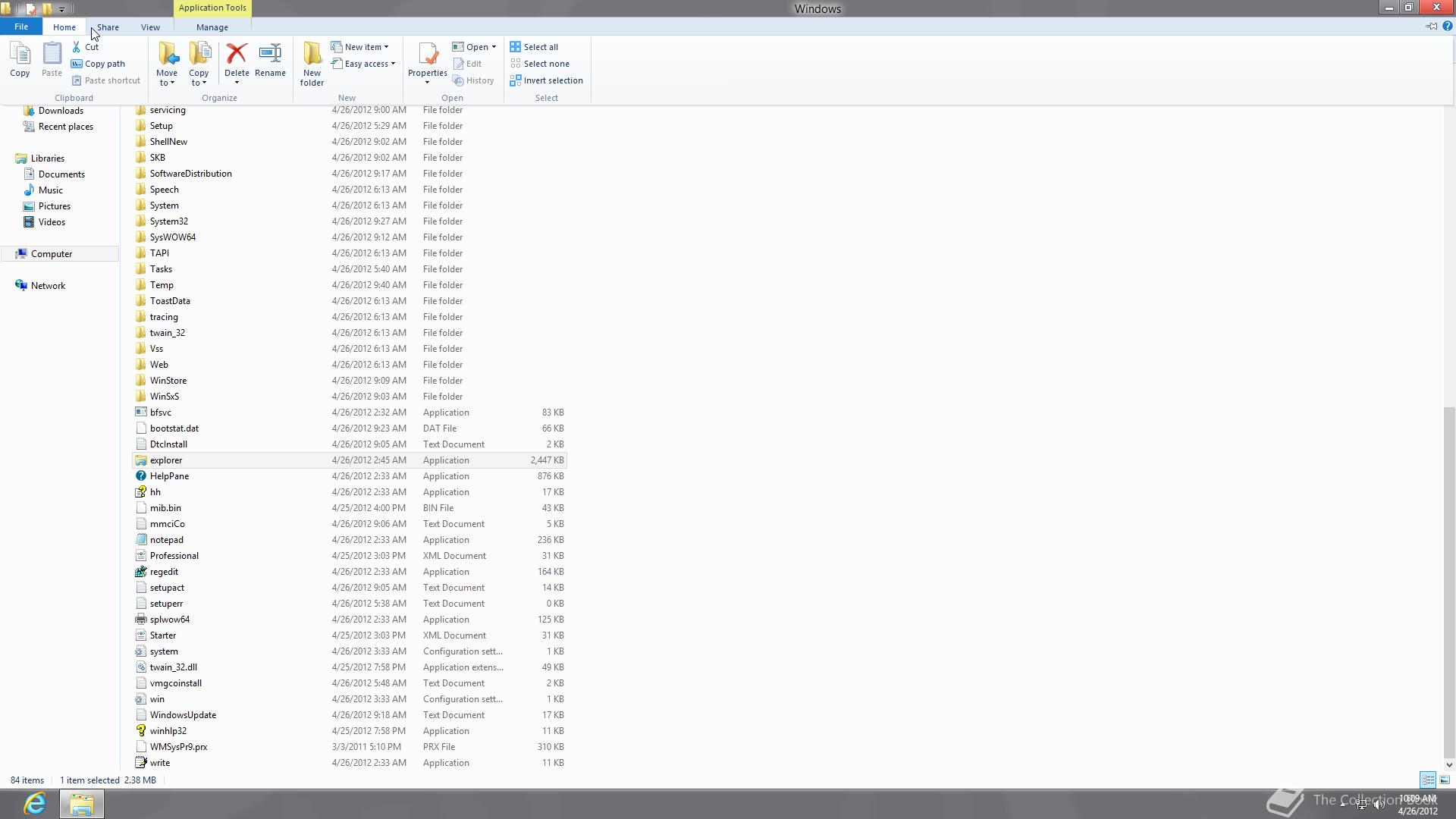Click History in the Open group
The height and width of the screenshot is (819, 1456).
473,80
